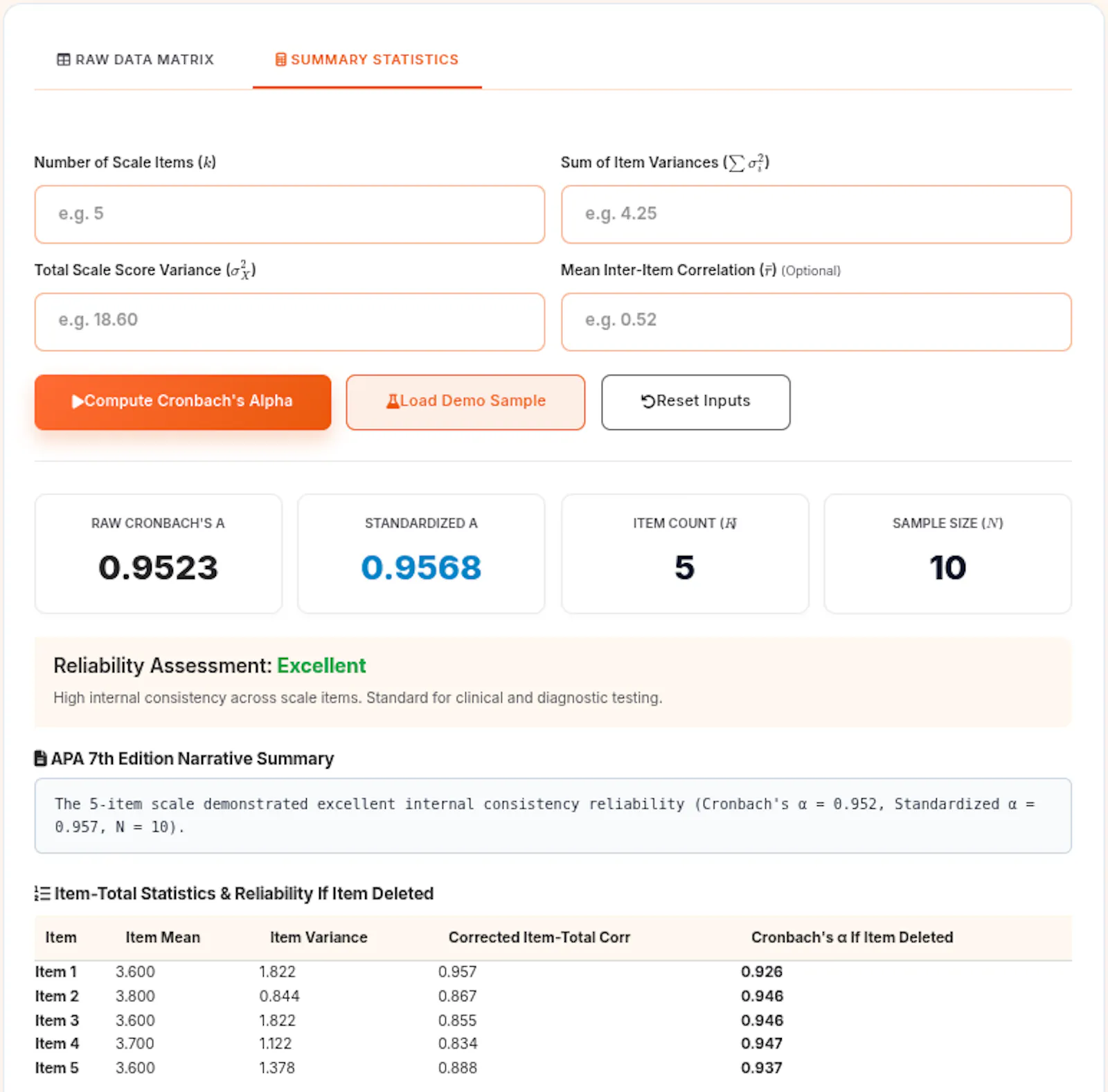
Task: Select the Item 1 row label
Action: pos(56,972)
